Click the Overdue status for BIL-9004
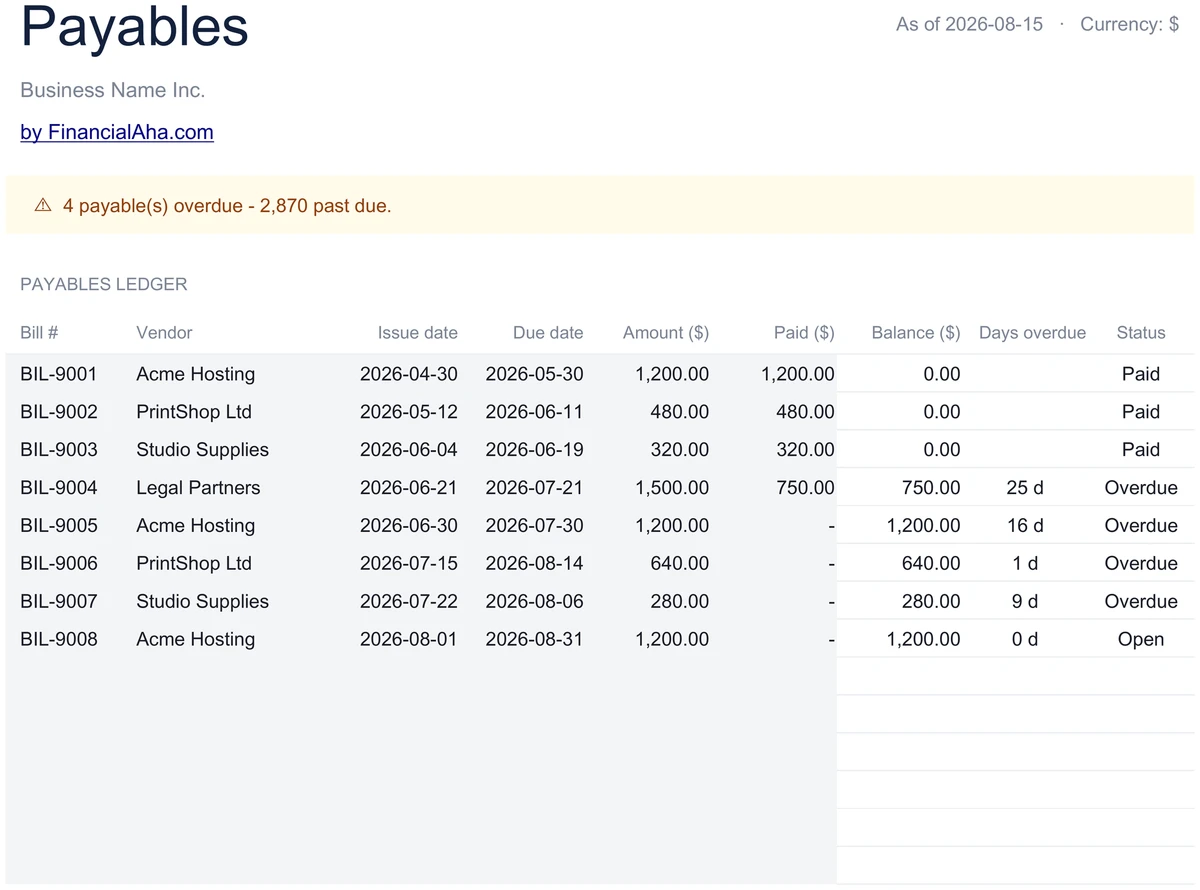 (1141, 488)
